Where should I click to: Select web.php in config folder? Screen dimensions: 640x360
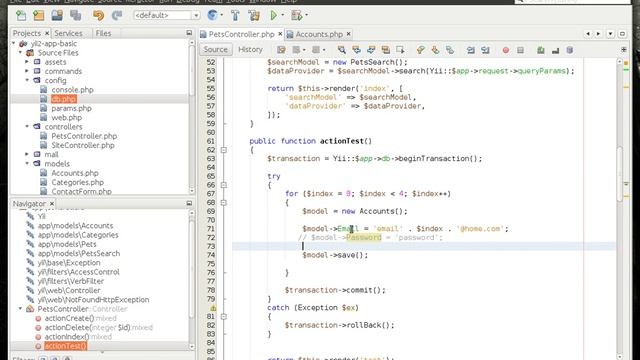(x=67, y=118)
